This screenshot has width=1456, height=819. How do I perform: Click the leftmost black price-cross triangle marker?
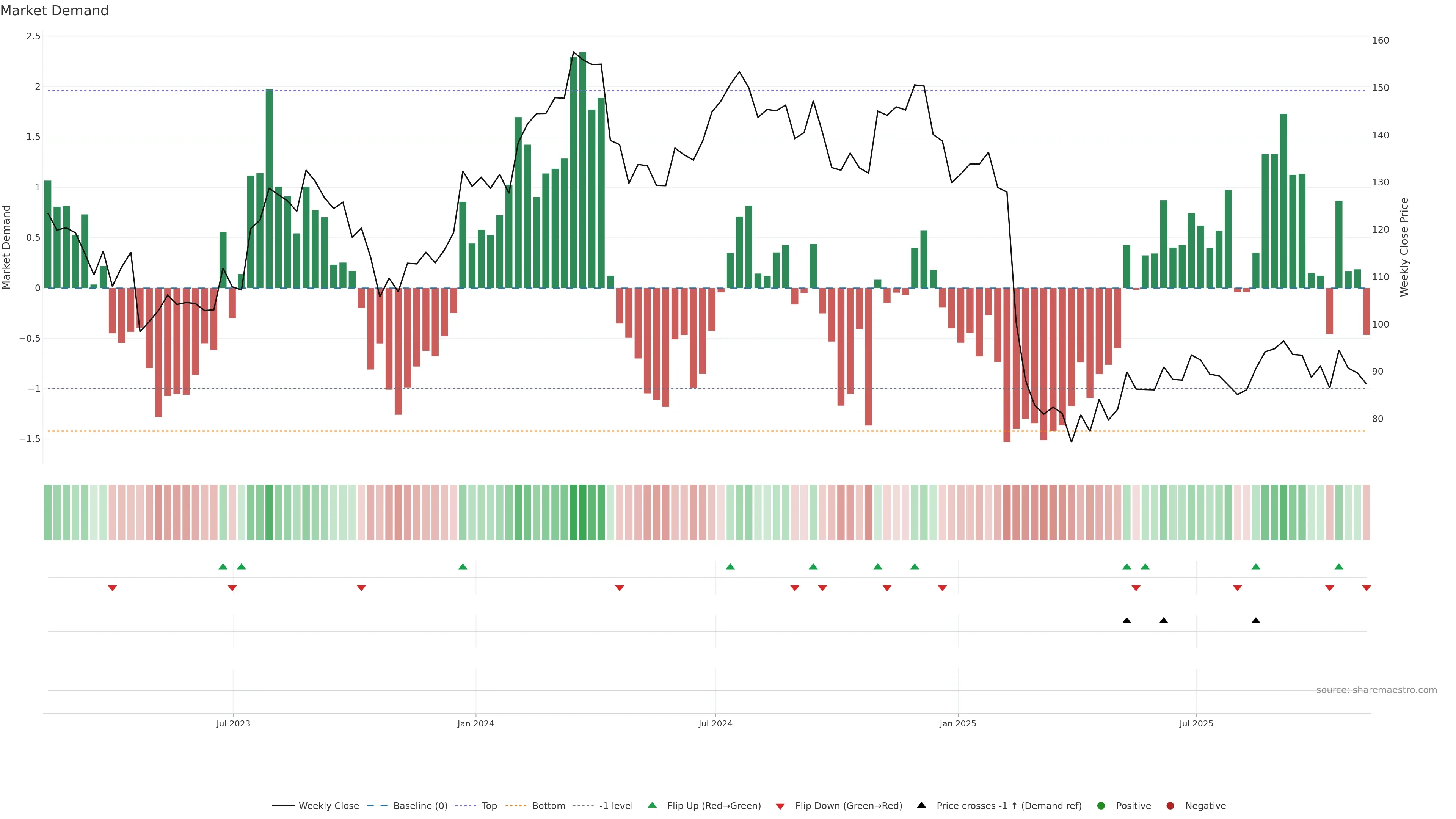click(x=1127, y=621)
